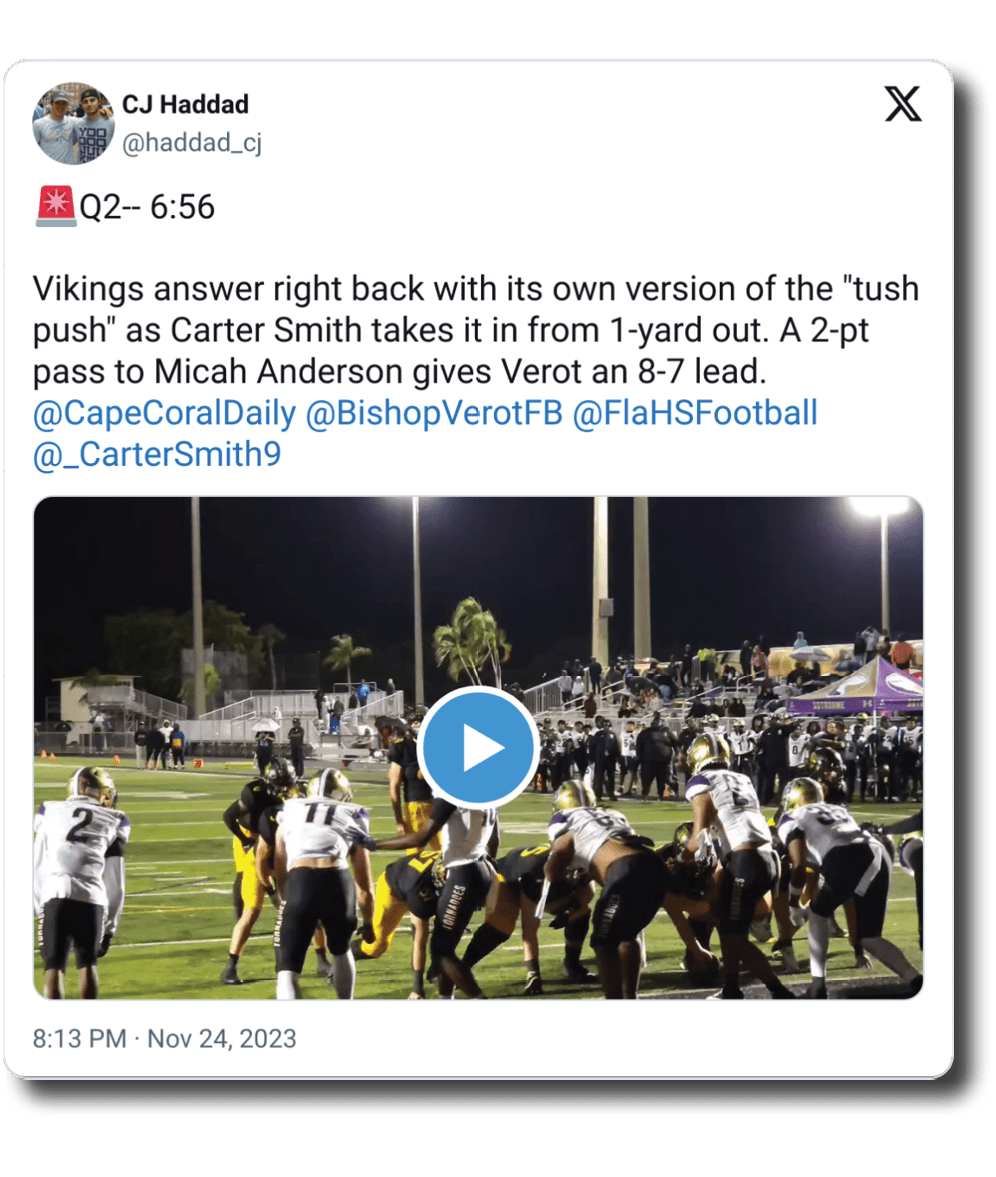Click the red siren emoji
This screenshot has height=1177, width=996.
click(55, 206)
